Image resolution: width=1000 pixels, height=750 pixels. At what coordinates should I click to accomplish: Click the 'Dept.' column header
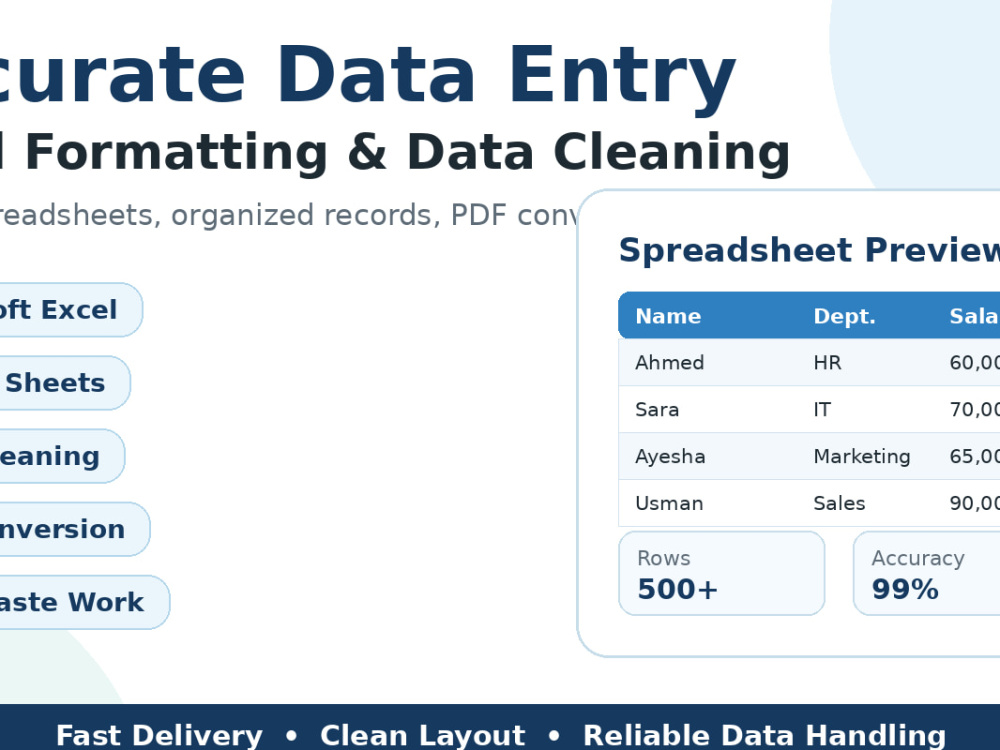tap(844, 316)
